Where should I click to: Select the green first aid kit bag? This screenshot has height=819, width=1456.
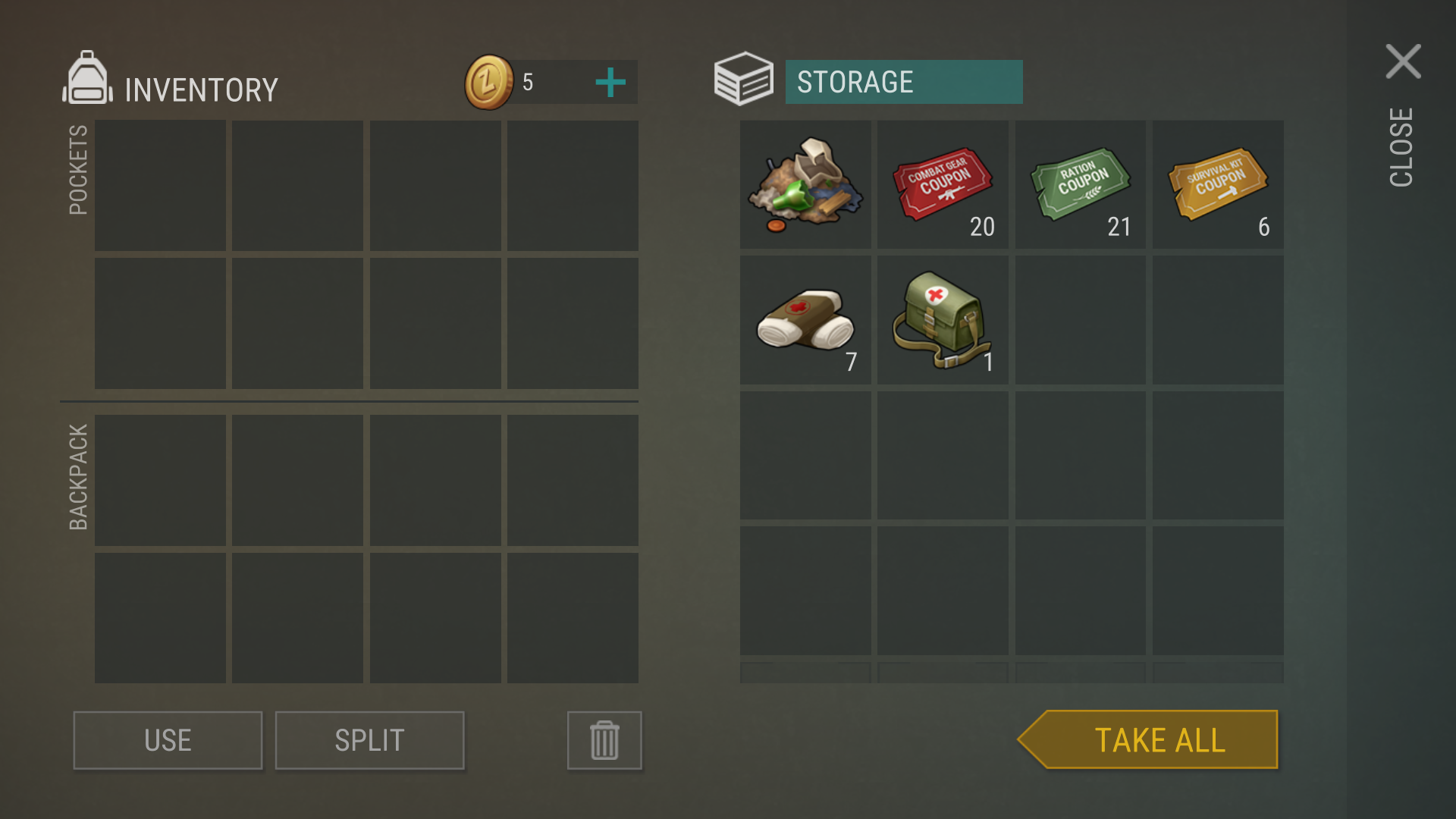pos(943,320)
